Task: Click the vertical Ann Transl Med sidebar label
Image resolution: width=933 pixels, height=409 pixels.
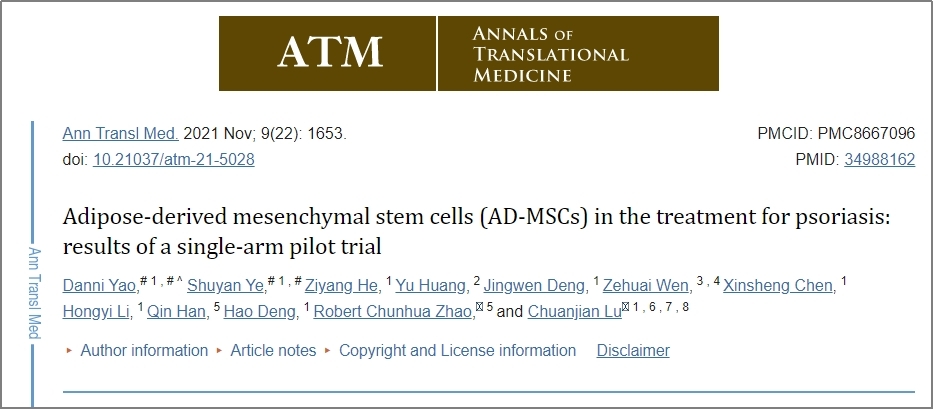Action: coord(35,292)
